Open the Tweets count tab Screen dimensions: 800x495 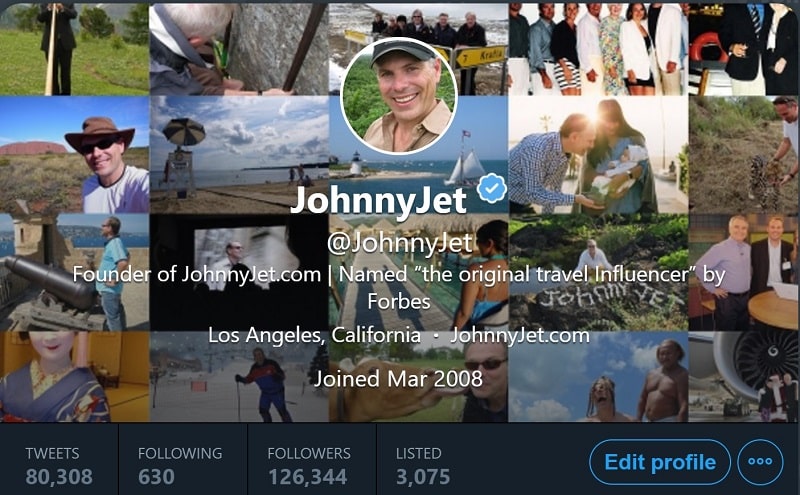pyautogui.click(x=59, y=465)
